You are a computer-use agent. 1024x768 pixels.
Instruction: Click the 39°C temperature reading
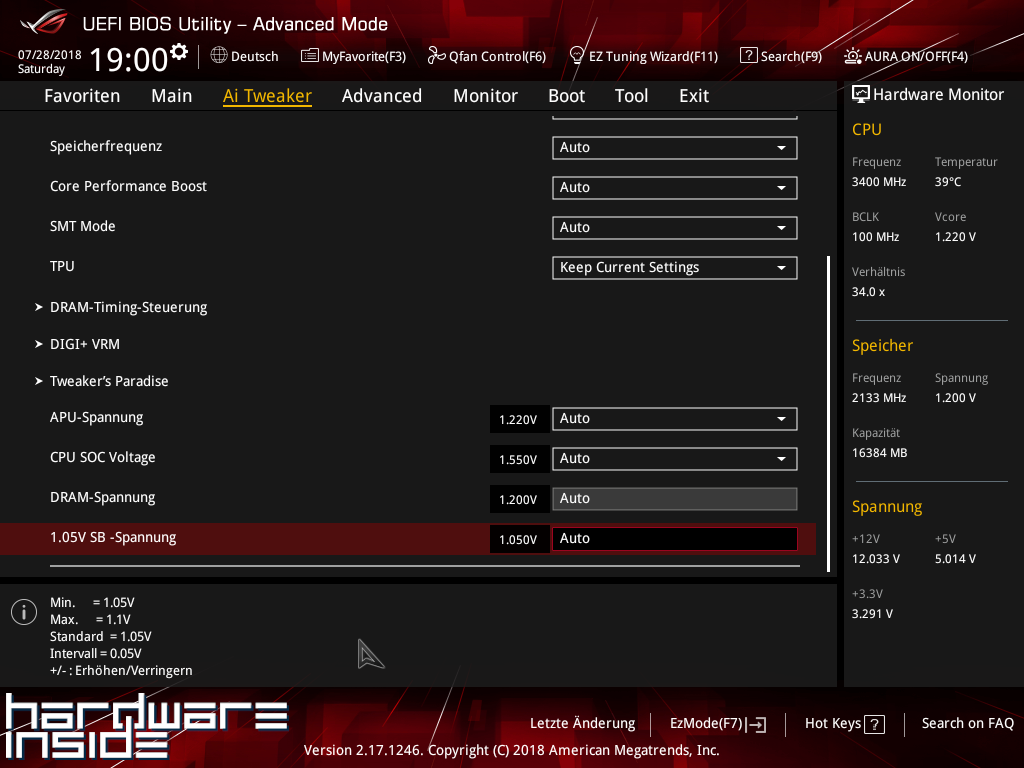click(948, 182)
